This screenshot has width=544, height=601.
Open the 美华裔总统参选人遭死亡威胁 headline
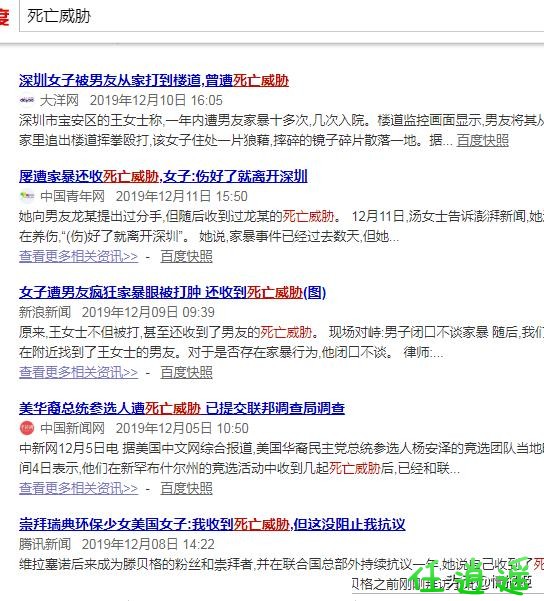pyautogui.click(x=182, y=409)
